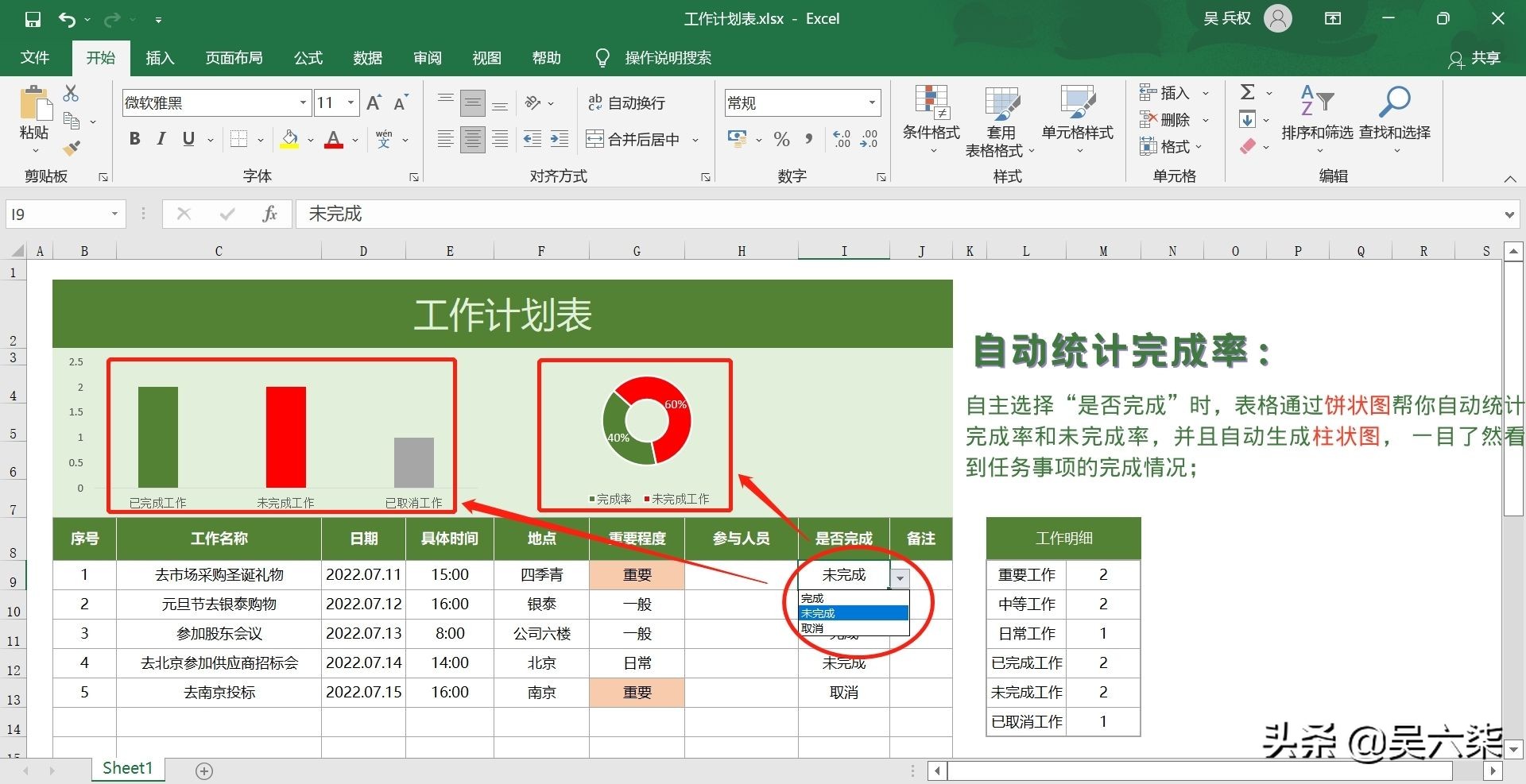Open the font size dropdown
The width and height of the screenshot is (1526, 784).
(x=351, y=102)
